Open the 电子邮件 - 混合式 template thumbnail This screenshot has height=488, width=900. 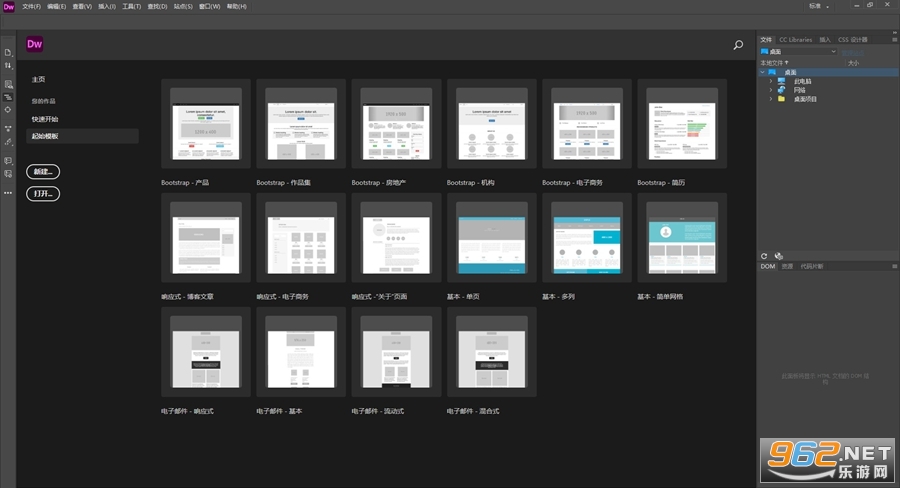pos(491,352)
